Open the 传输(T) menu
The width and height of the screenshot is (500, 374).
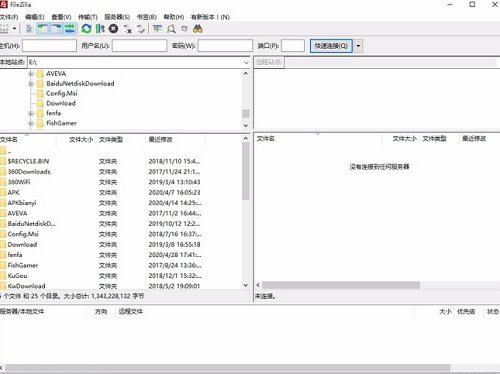tap(88, 17)
